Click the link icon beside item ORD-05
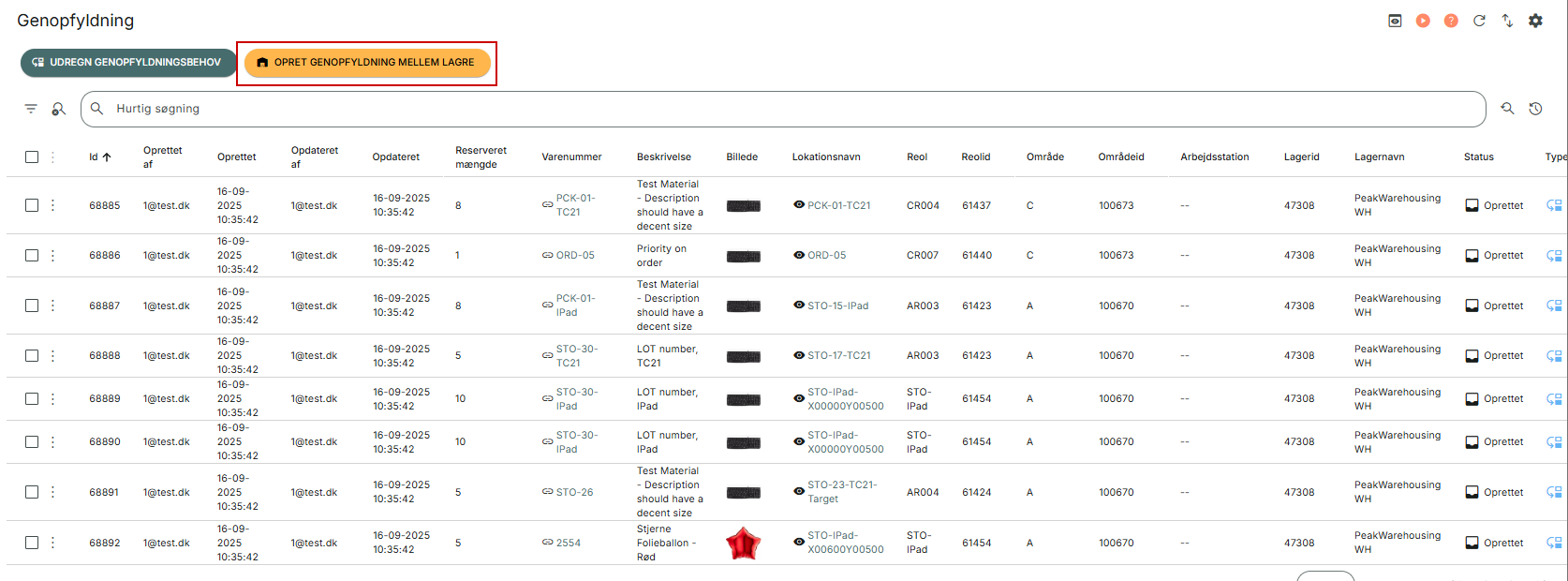This screenshot has width=1568, height=581. (547, 255)
